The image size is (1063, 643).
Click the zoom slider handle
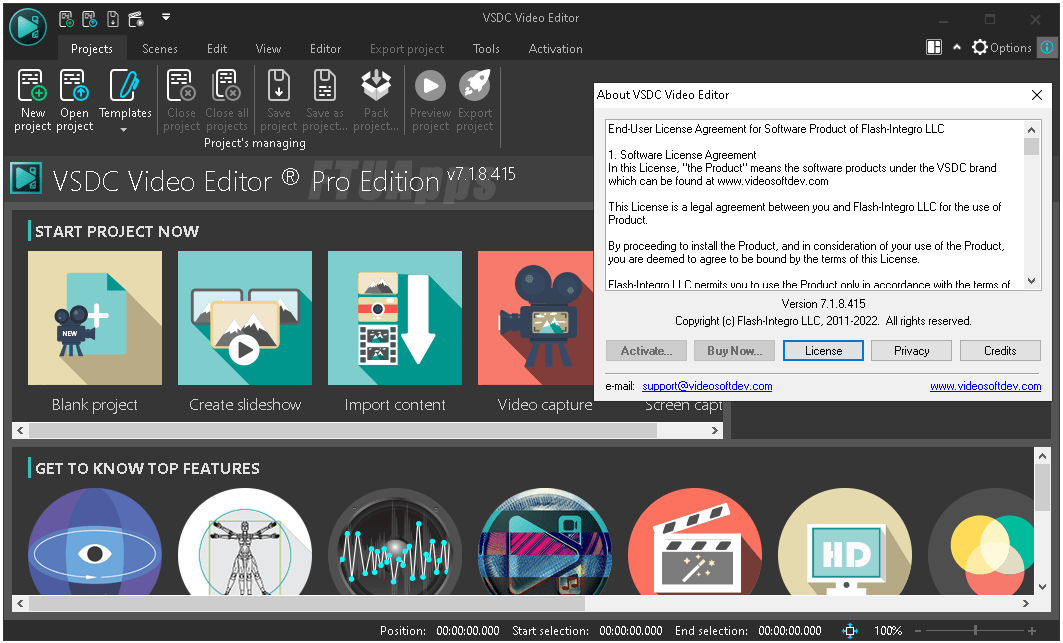point(975,631)
